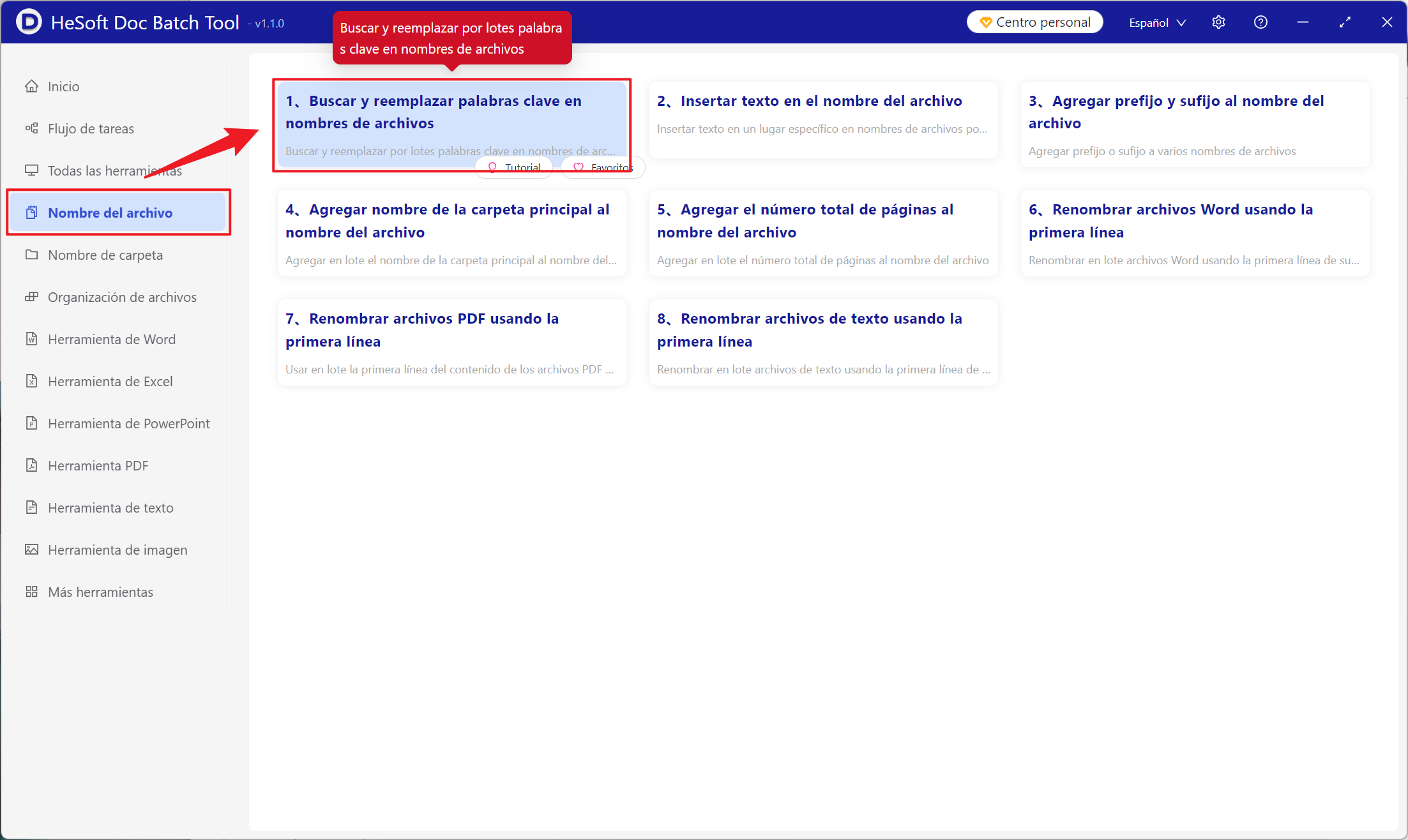
Task: Open Agregar prefijo y sufijo card
Action: pos(1195,124)
